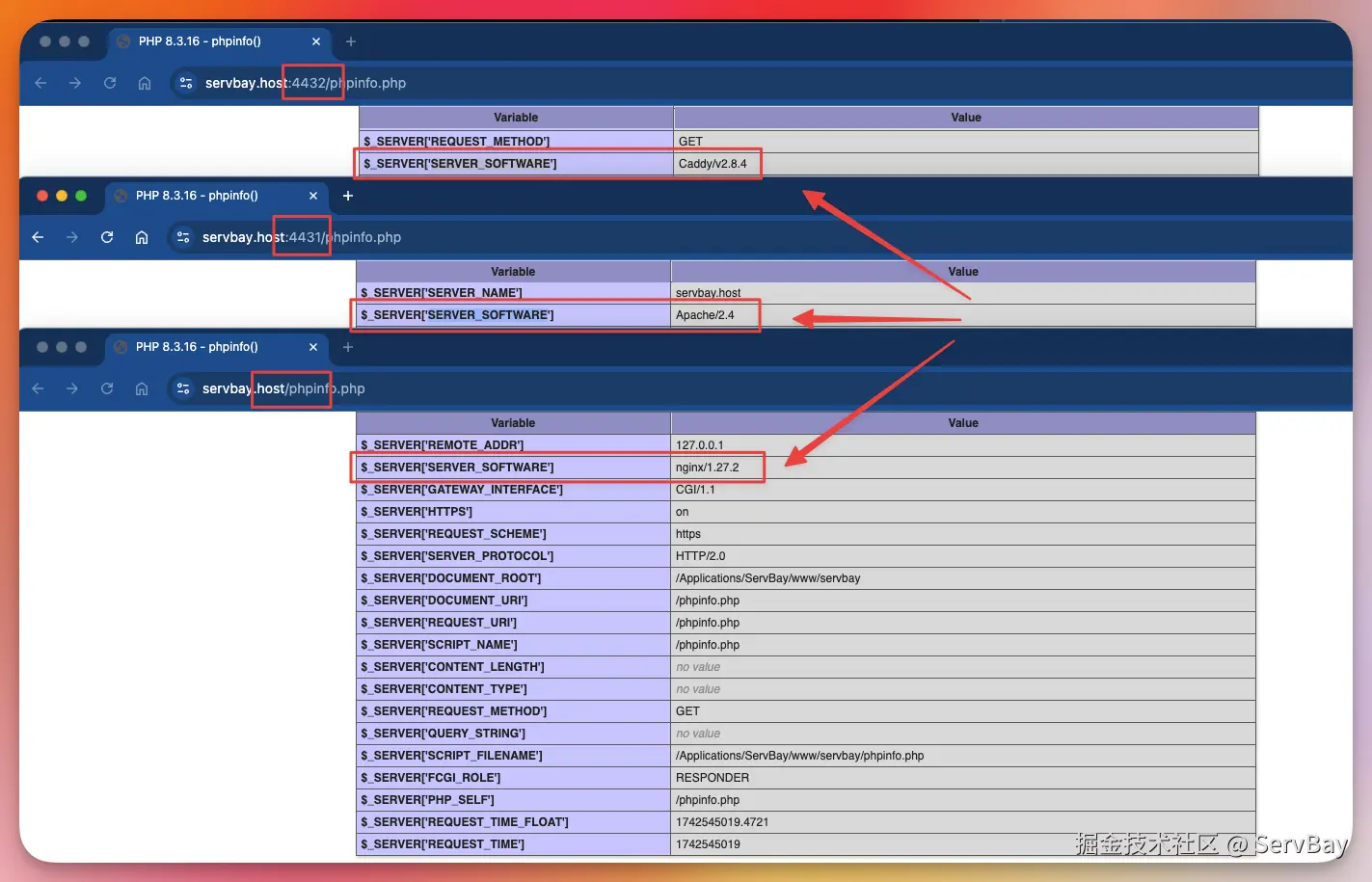
Task: Open a new tab in bottom nginx window
Action: pos(348,347)
